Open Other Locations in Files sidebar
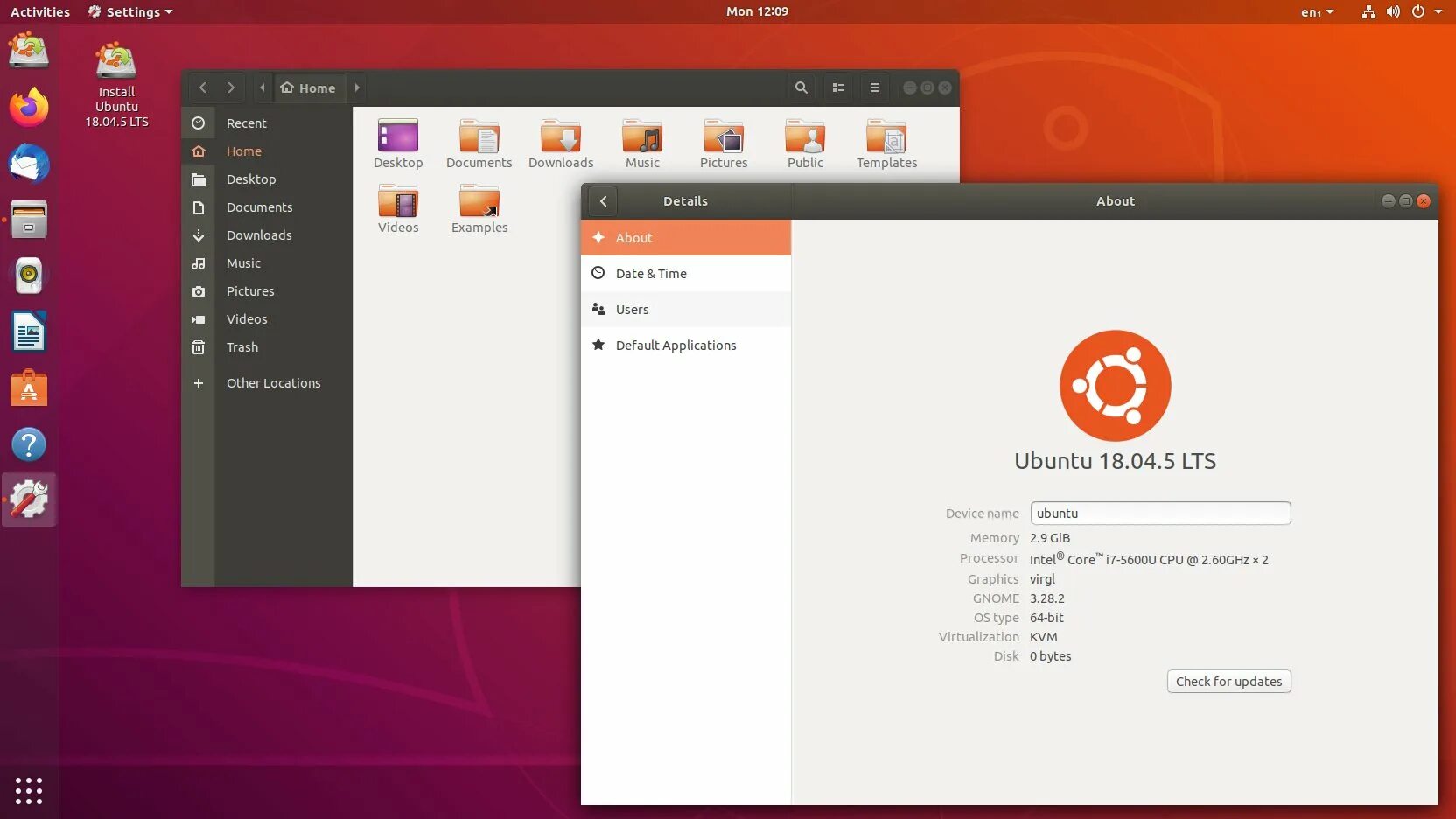Image resolution: width=1456 pixels, height=819 pixels. click(267, 383)
